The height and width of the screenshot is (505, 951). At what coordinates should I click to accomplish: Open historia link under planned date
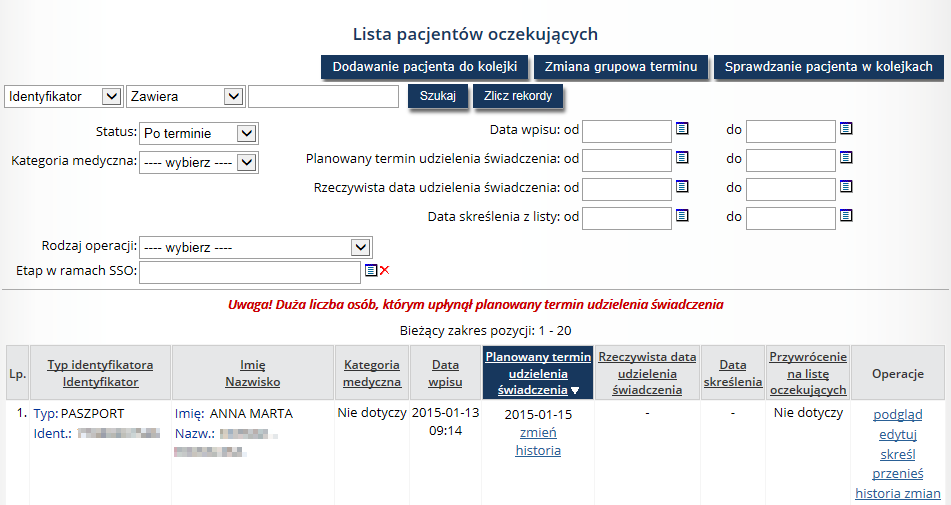click(x=538, y=450)
